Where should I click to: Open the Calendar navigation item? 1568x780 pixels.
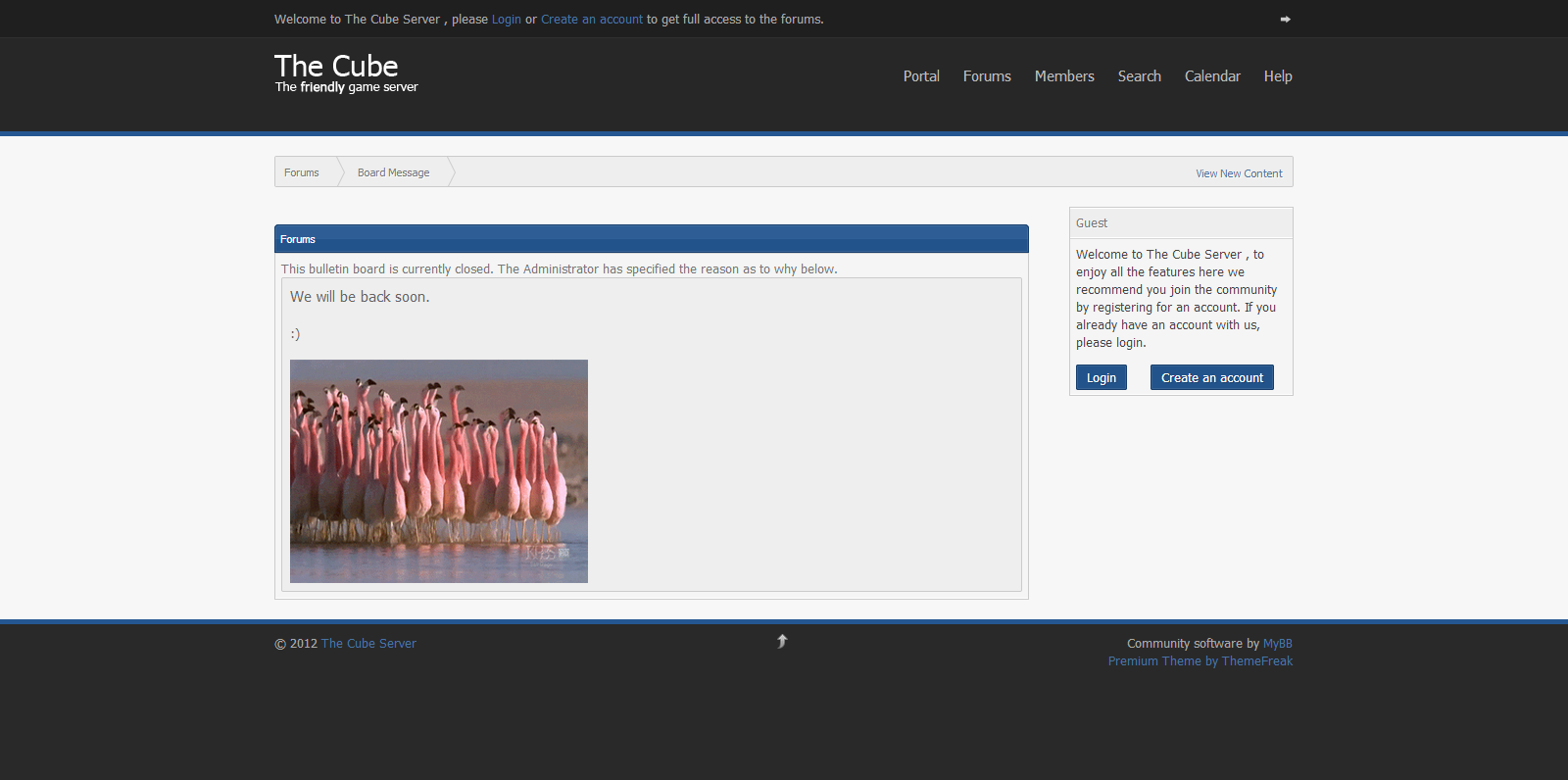pos(1212,76)
